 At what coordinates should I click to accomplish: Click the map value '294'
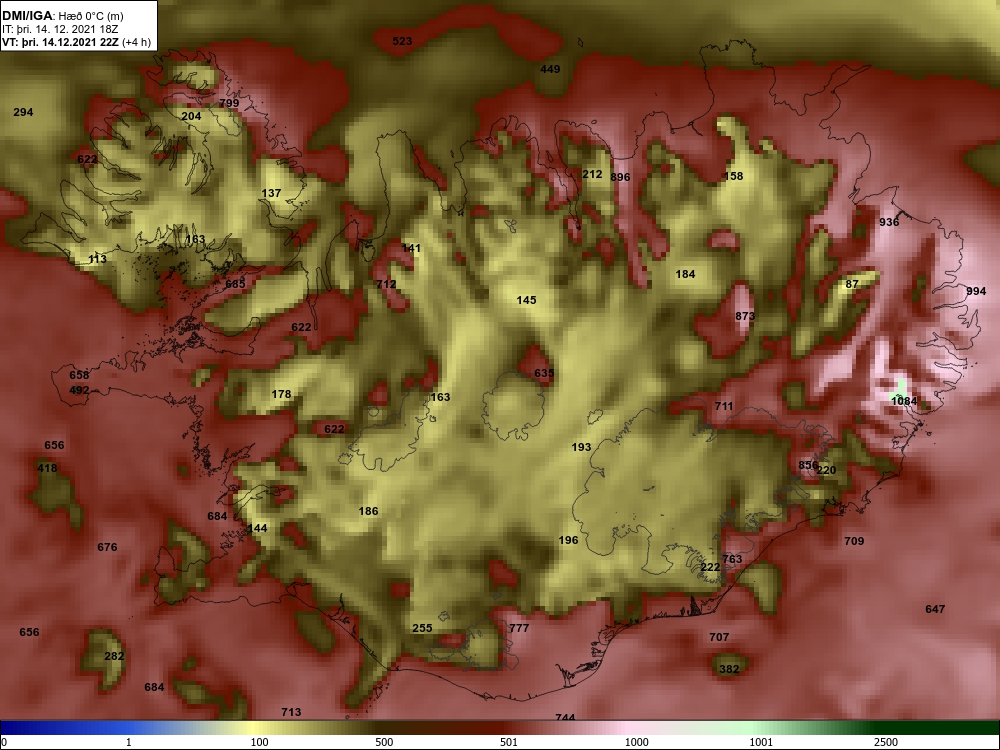tap(23, 112)
